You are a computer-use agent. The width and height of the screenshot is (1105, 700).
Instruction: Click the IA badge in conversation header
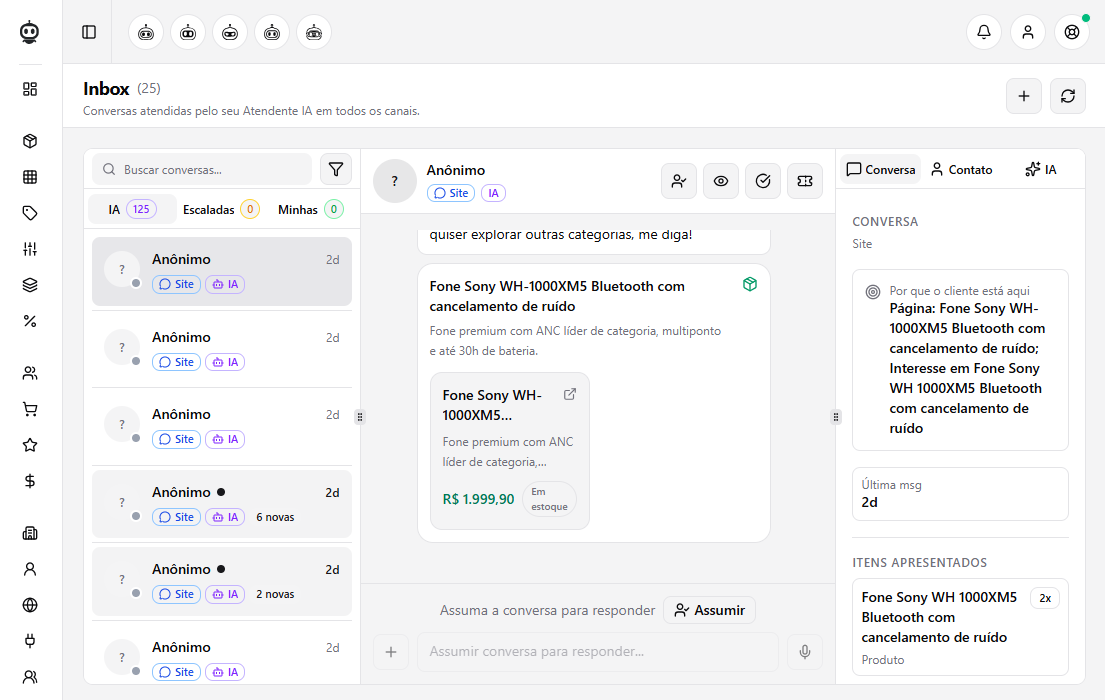point(493,193)
